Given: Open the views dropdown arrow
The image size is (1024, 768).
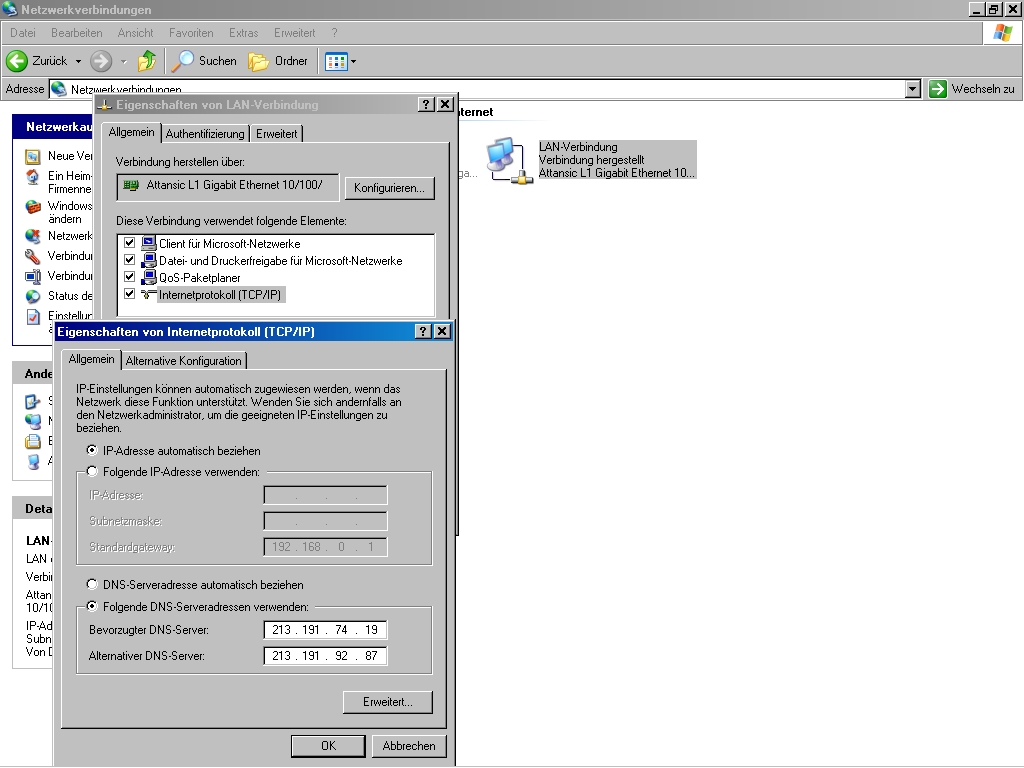Looking at the screenshot, I should [353, 62].
